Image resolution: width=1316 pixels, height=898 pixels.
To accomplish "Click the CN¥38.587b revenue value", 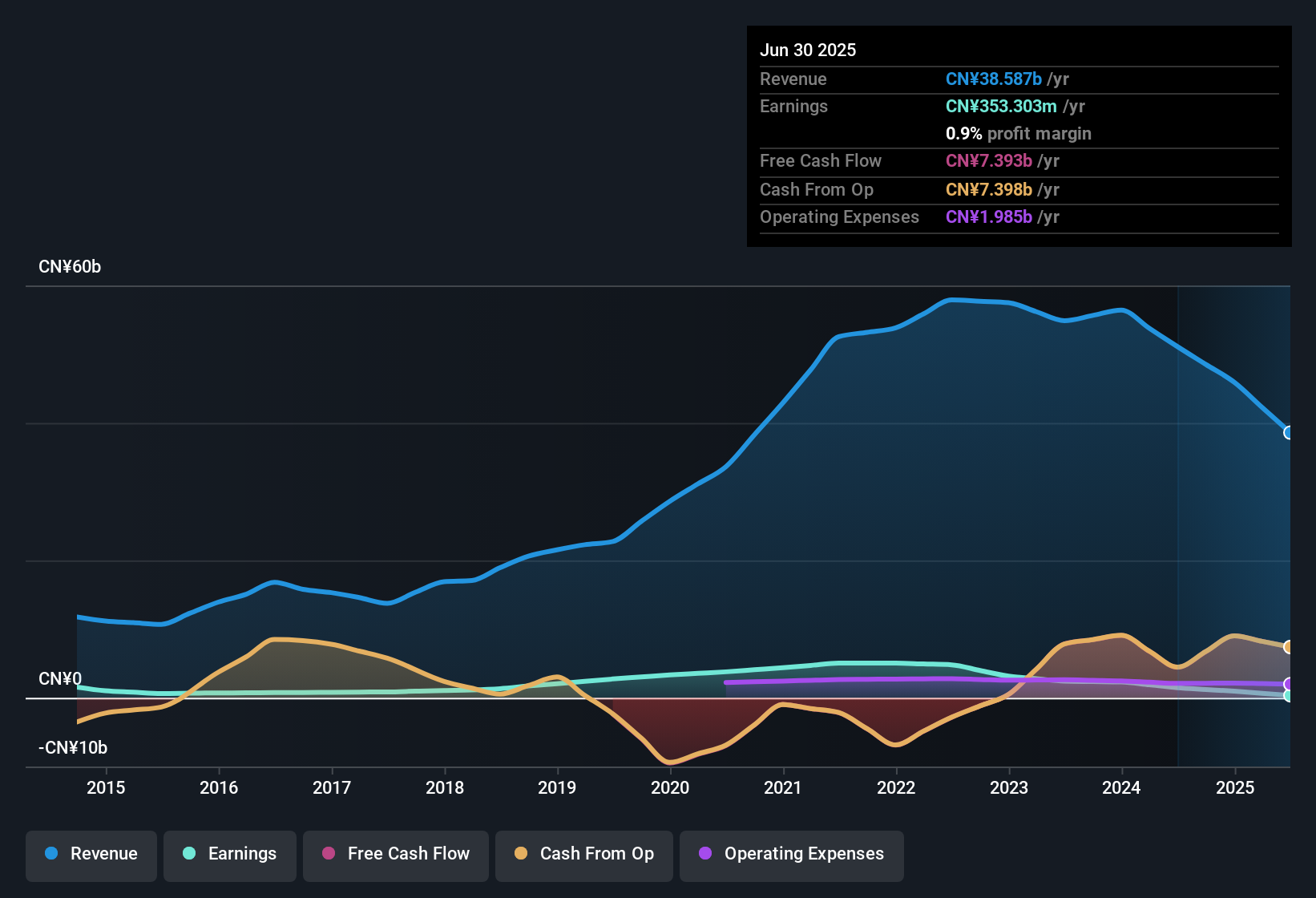I will tap(994, 79).
